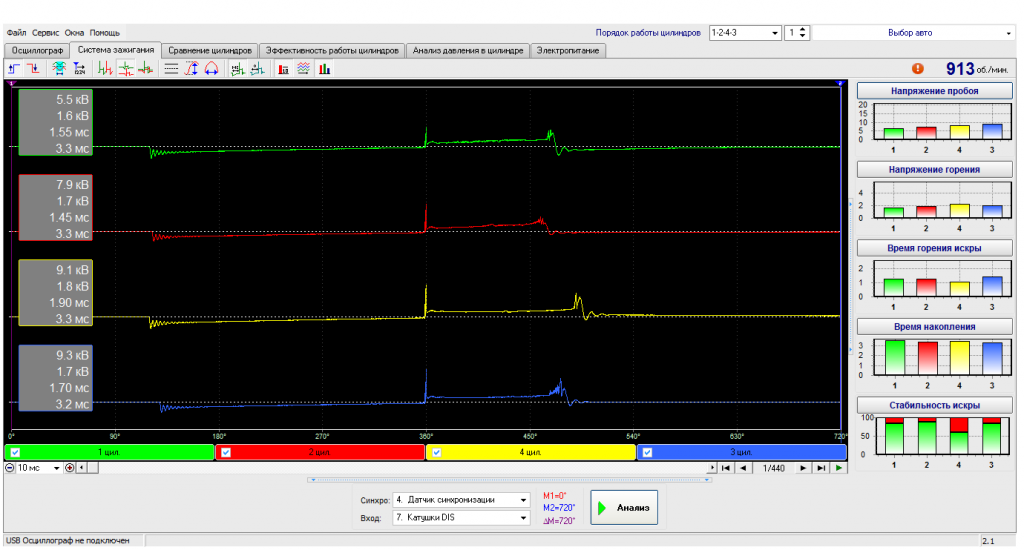Click cylinder 3 info box showing 9.3 кВ
Screen dimensions: 1024x550
click(56, 378)
